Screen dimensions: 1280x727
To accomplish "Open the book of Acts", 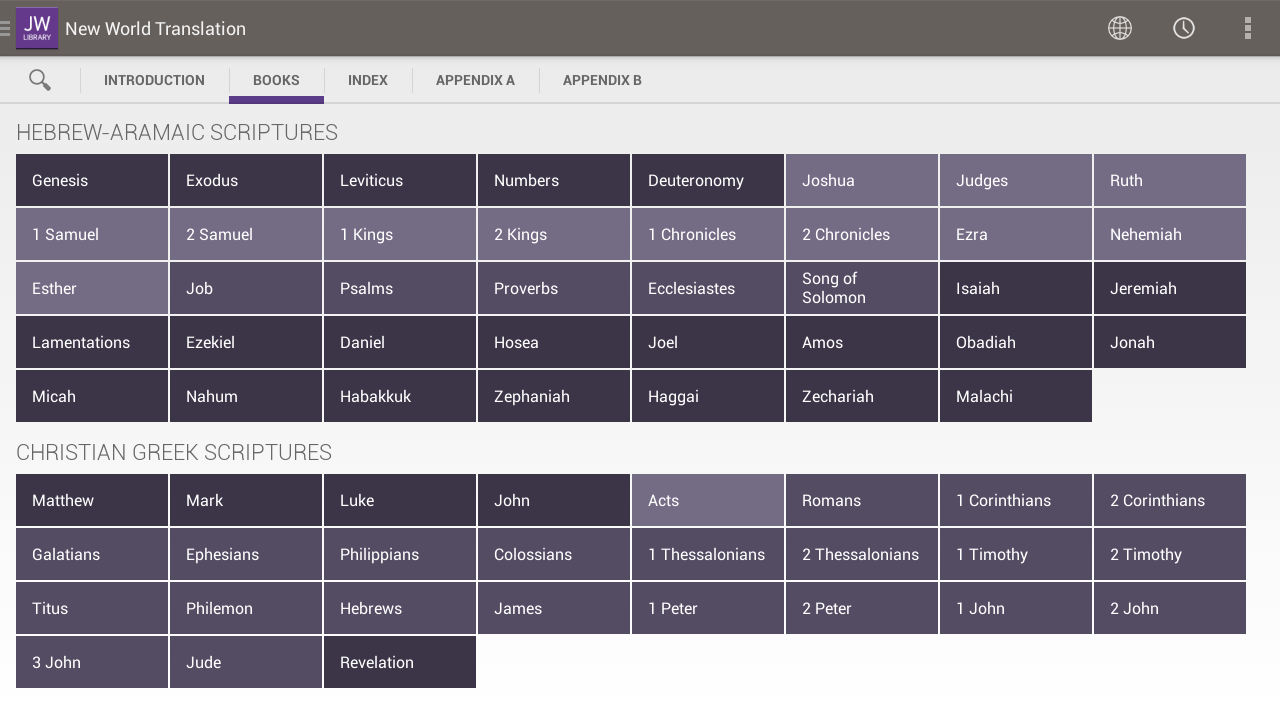I will 708,500.
